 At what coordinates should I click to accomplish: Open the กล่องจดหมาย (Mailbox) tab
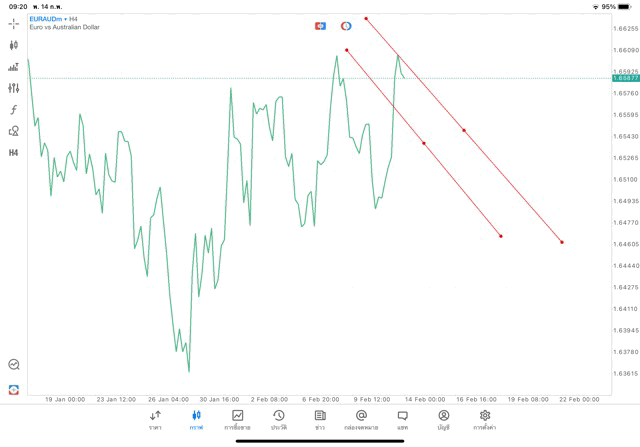pos(361,419)
